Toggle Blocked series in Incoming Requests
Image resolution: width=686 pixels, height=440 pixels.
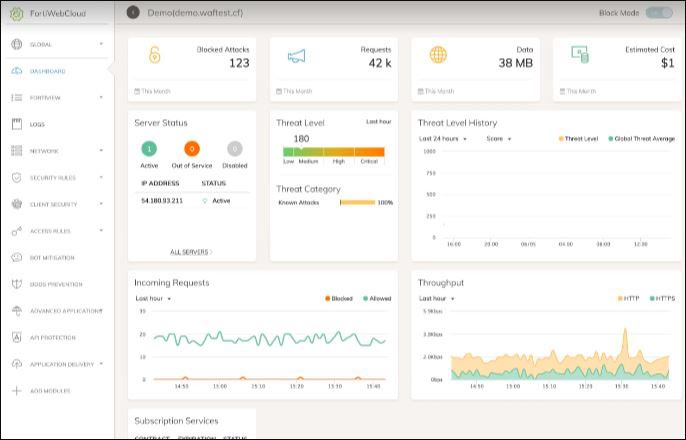point(339,298)
